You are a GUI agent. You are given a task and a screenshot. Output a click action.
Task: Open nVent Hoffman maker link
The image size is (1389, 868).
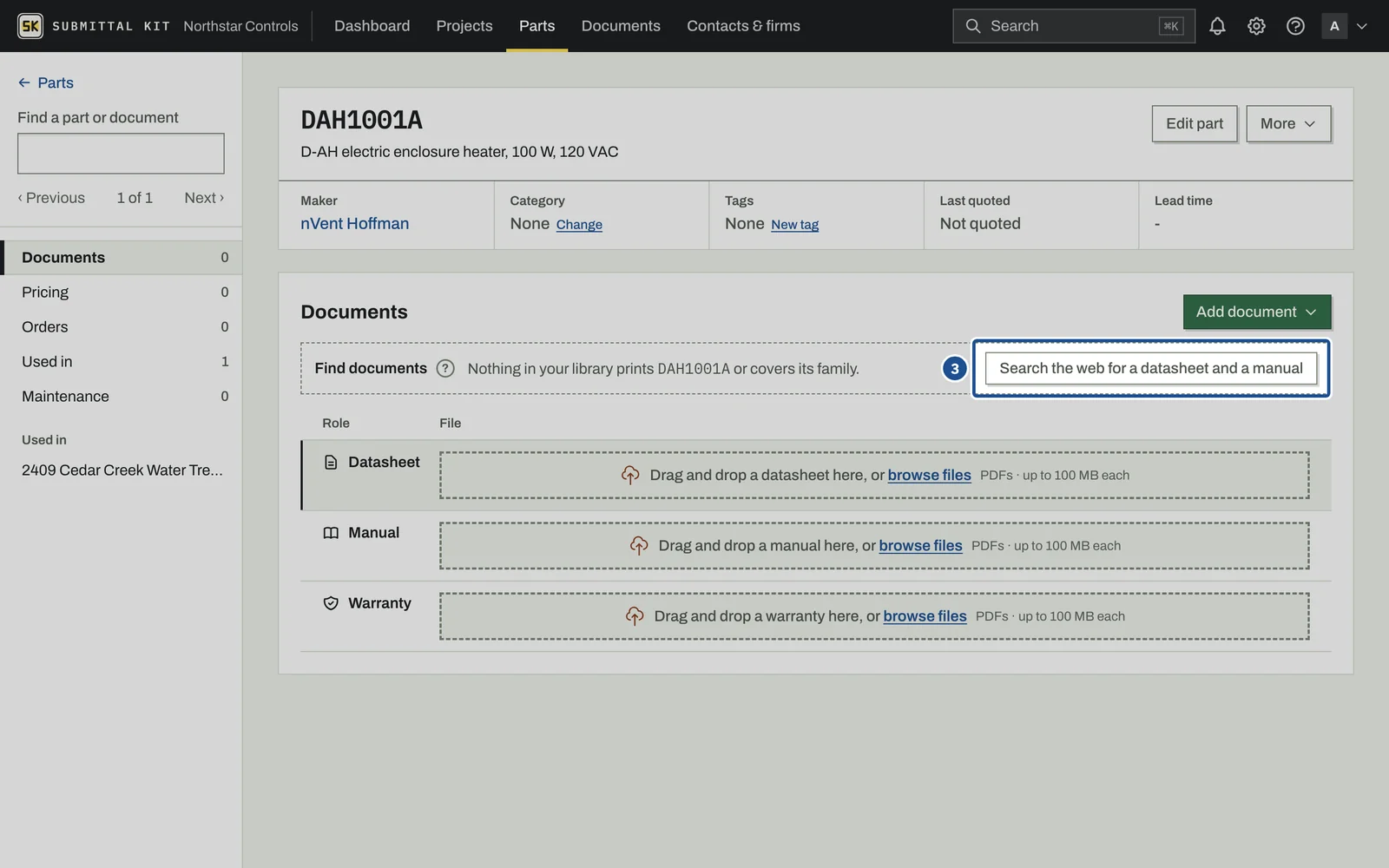click(354, 223)
